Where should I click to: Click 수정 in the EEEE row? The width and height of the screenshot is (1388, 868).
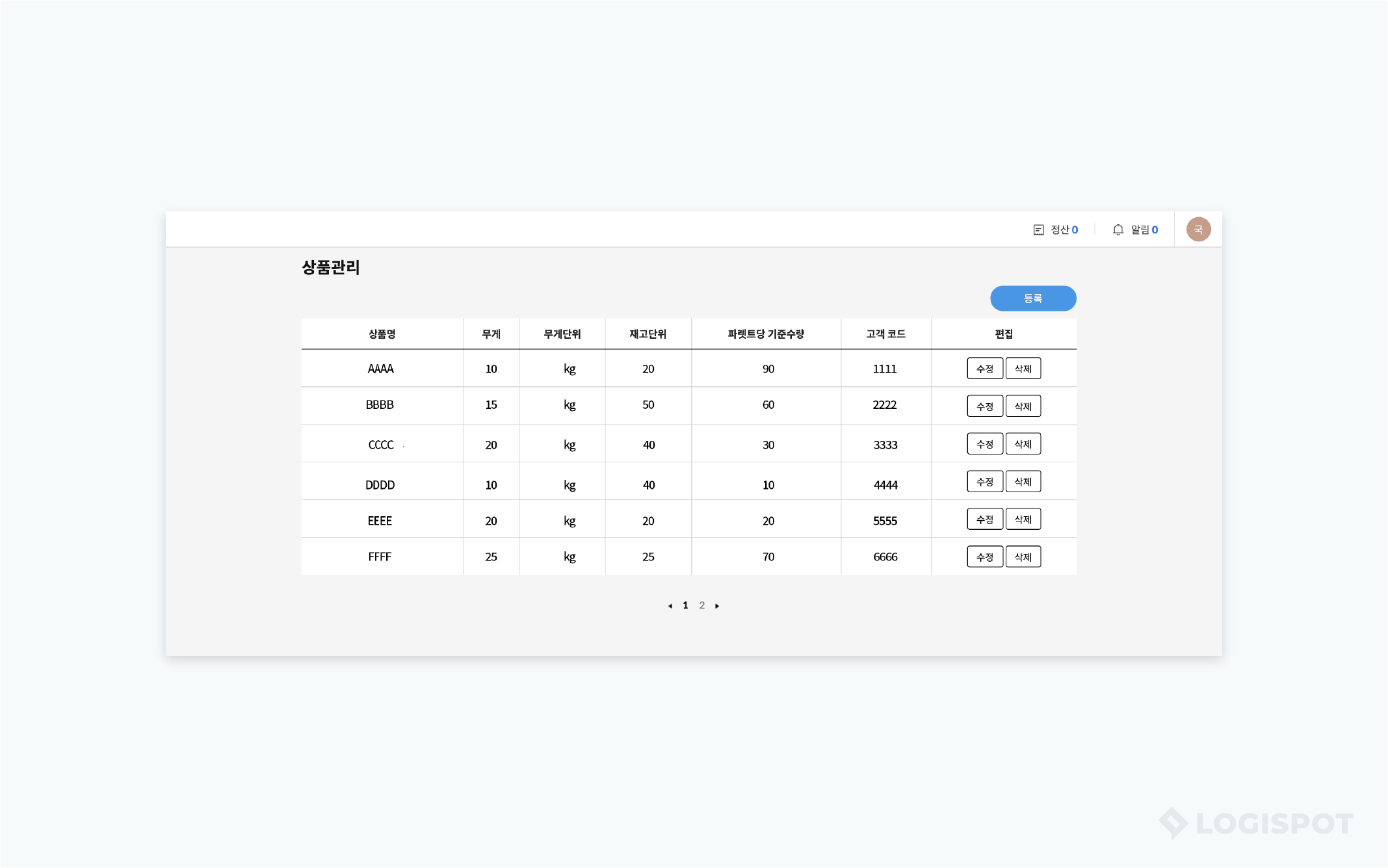click(984, 519)
